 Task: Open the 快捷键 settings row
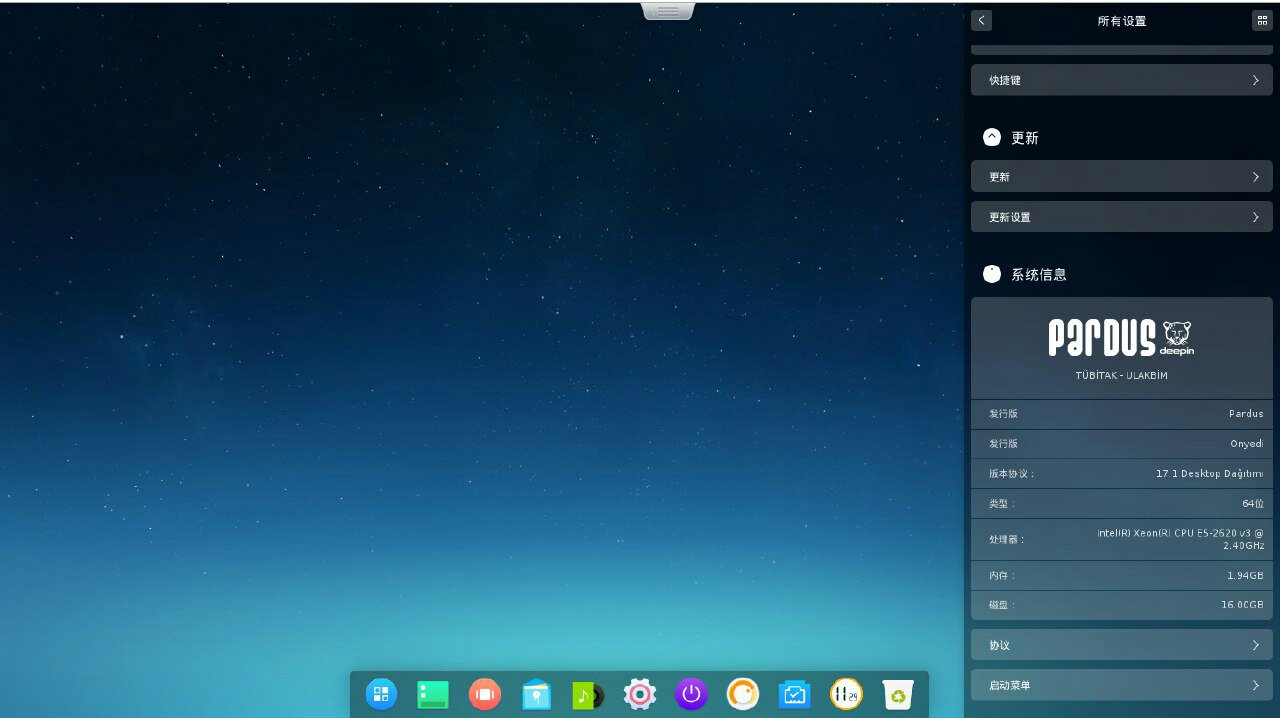pos(1122,80)
